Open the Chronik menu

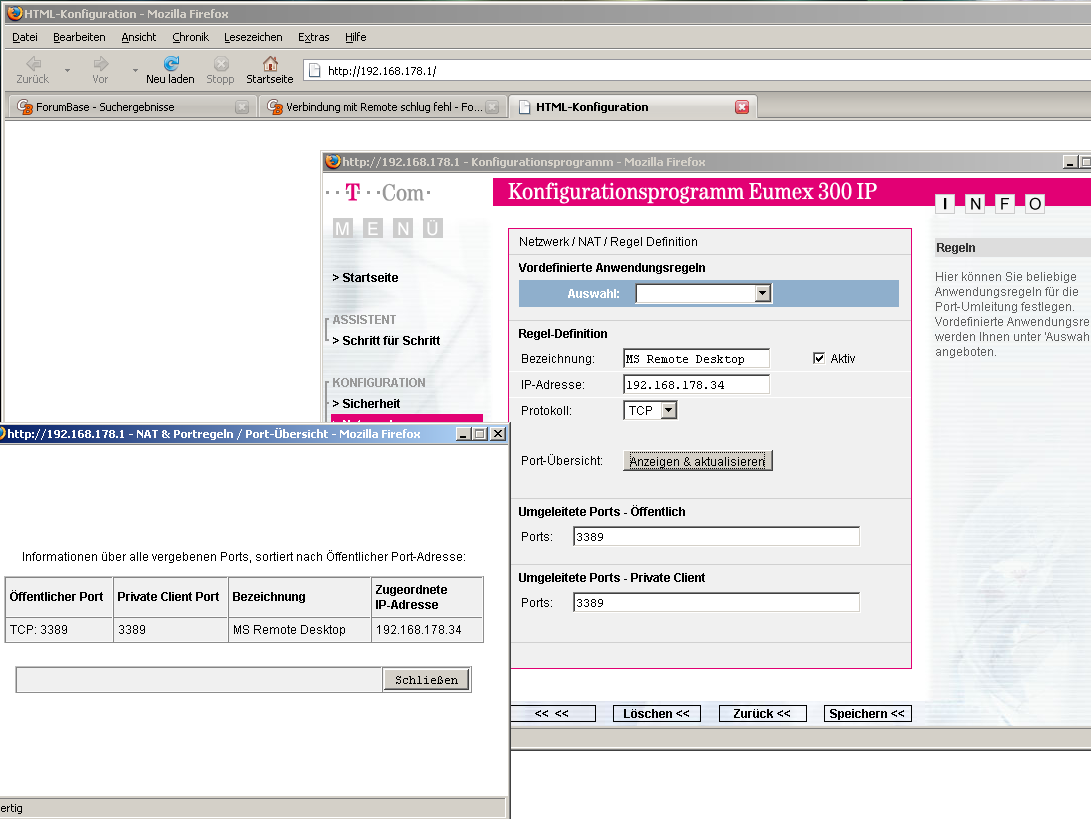pyautogui.click(x=191, y=37)
